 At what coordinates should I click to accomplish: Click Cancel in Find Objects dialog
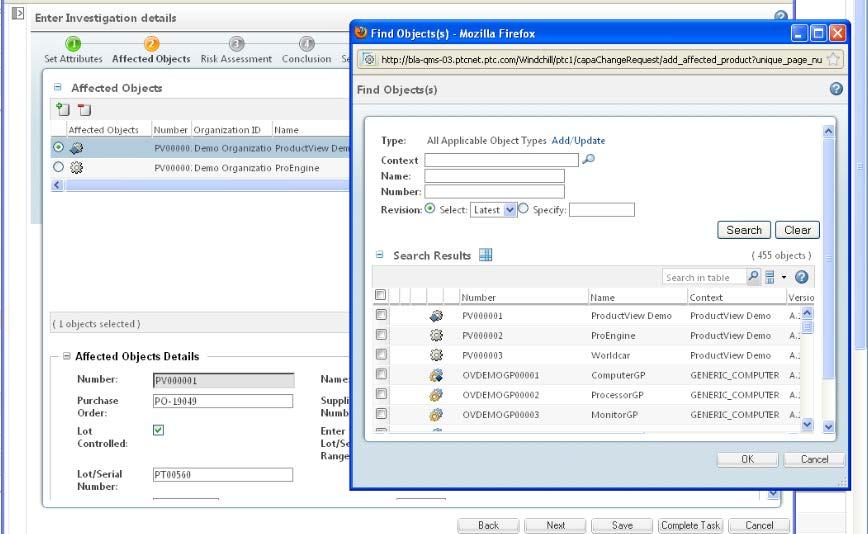[x=814, y=459]
